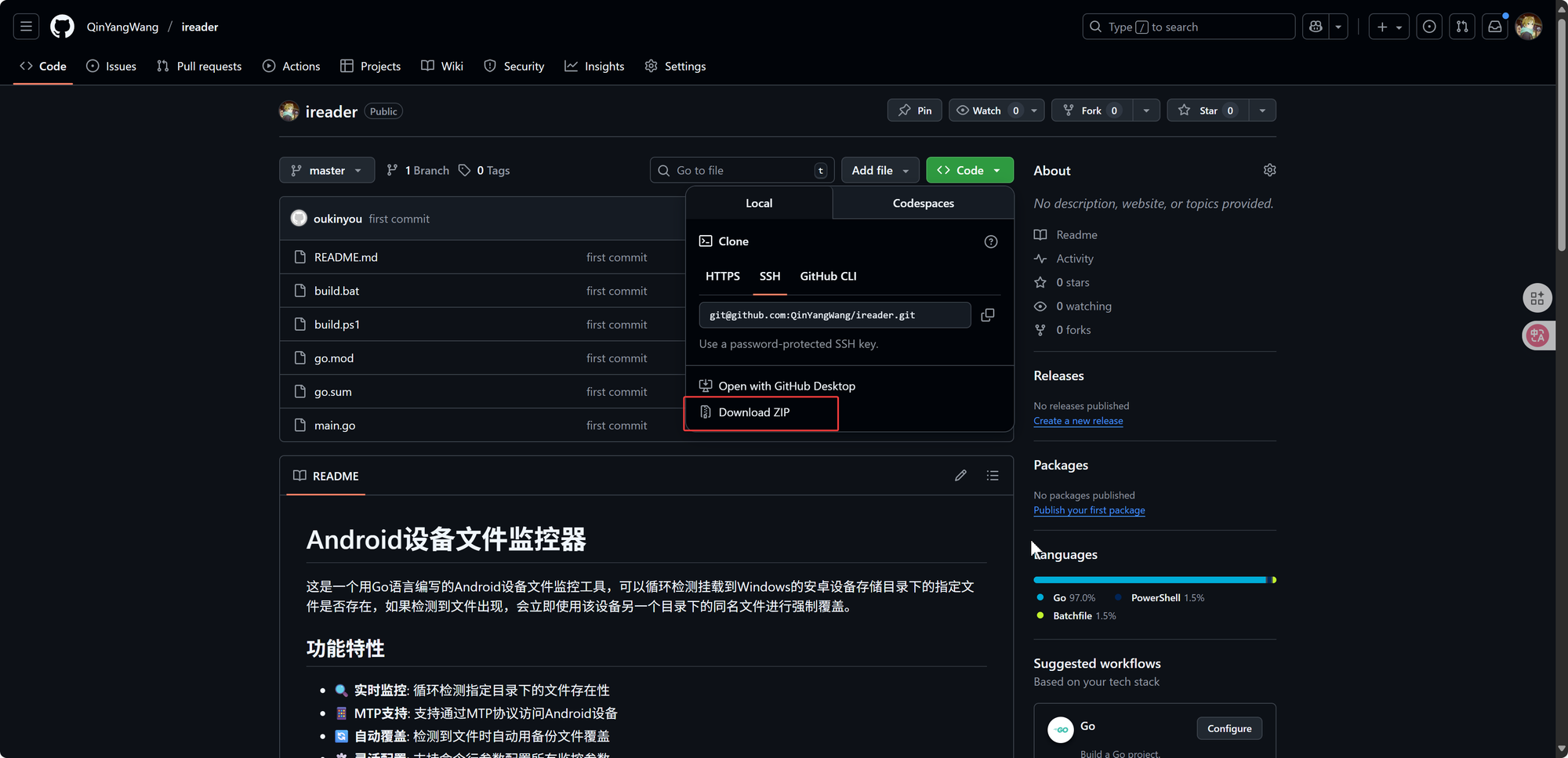The height and width of the screenshot is (758, 1568).
Task: Expand the Add file dropdown
Action: coord(880,170)
